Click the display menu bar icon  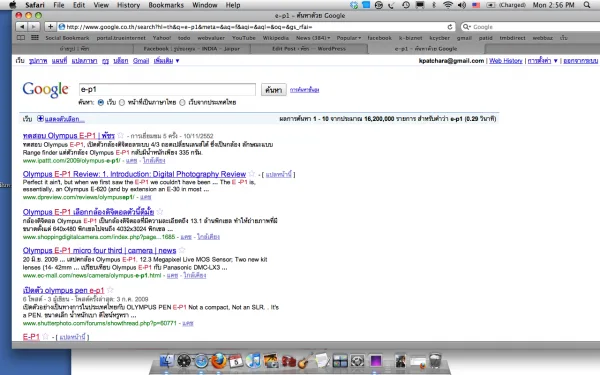point(420,5)
